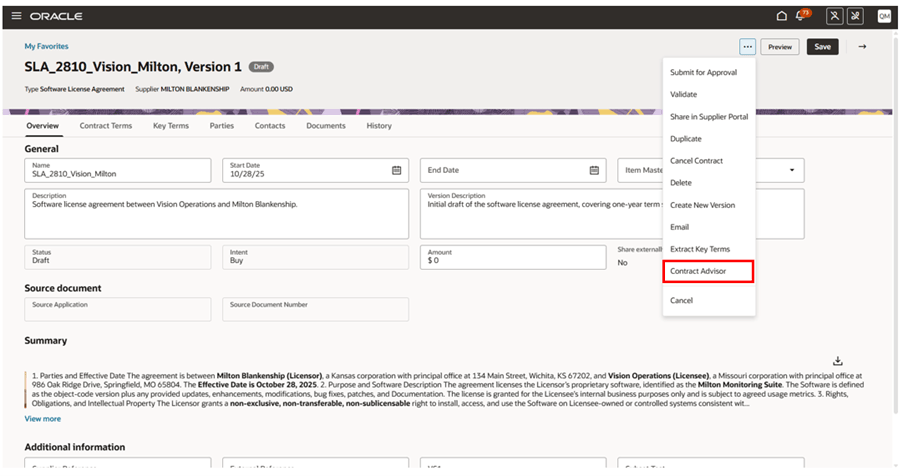Click the Description text area

tap(217, 214)
